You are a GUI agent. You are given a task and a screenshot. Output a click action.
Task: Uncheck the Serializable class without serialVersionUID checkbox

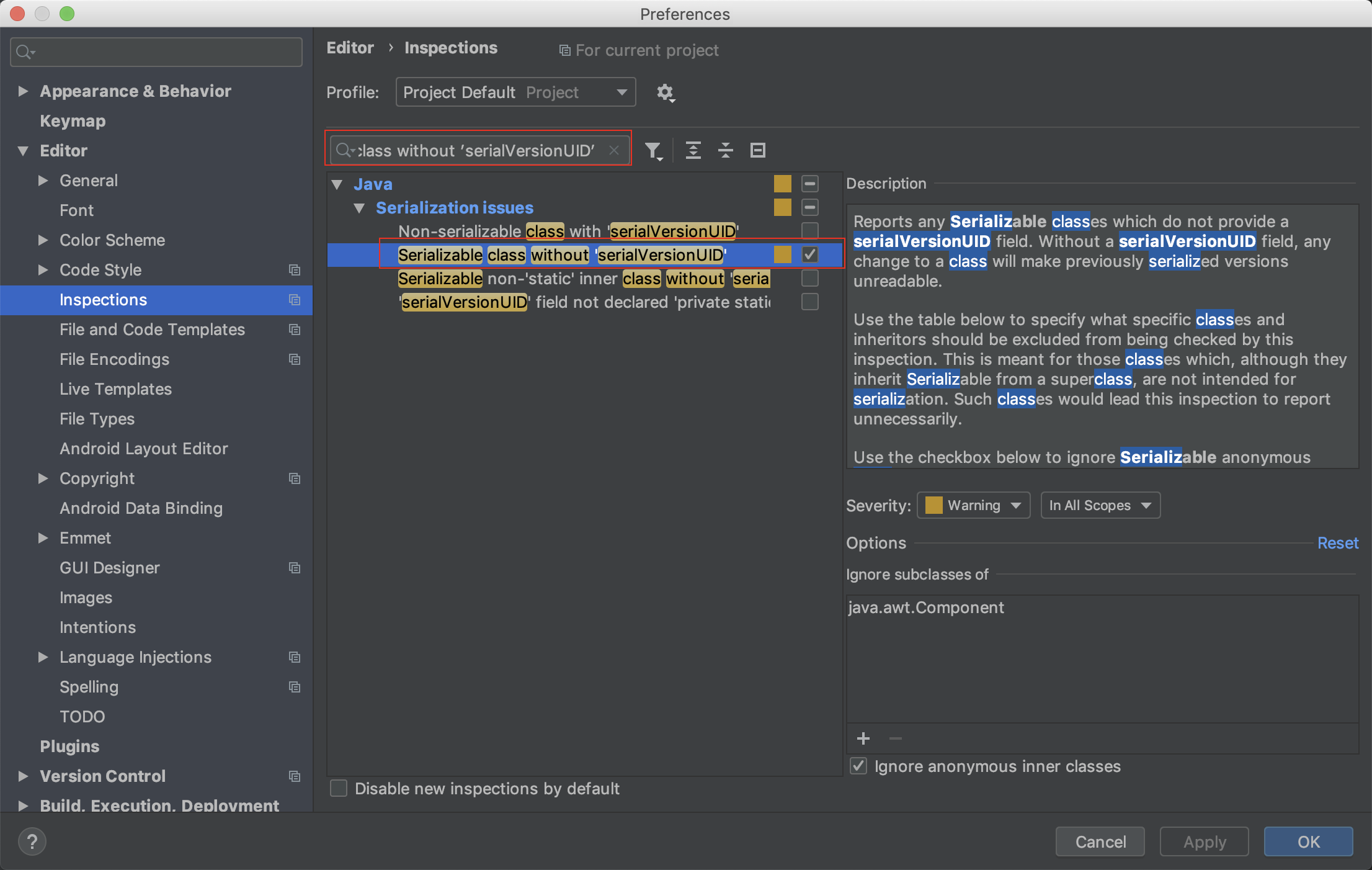809,254
